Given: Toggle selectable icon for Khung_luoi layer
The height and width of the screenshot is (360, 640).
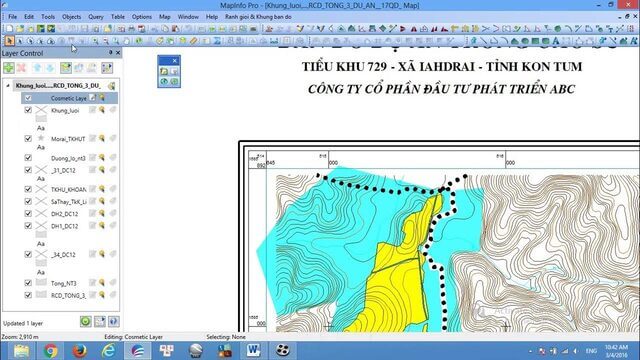Looking at the screenshot, I should pyautogui.click(x=102, y=110).
